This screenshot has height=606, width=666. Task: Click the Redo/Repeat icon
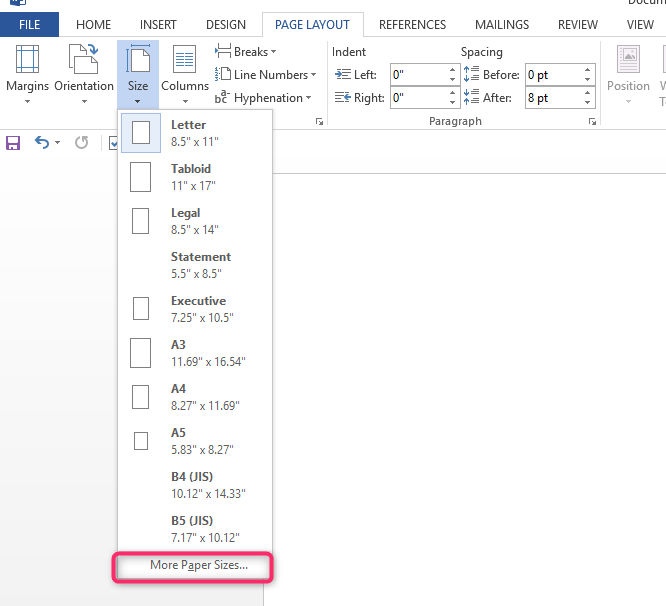[x=82, y=143]
